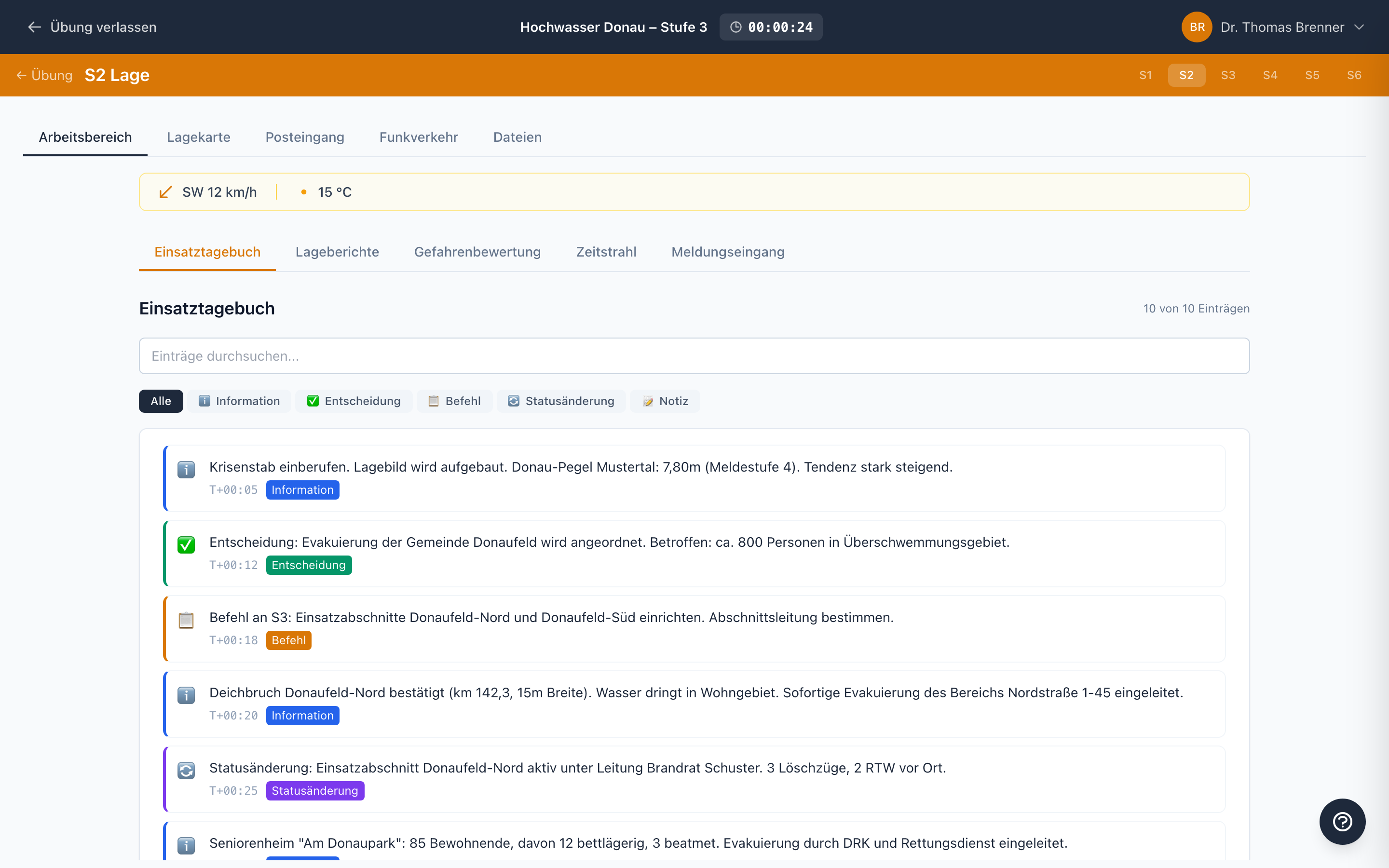Enable the Notiz filter chip
The image size is (1389, 868).
click(x=665, y=401)
